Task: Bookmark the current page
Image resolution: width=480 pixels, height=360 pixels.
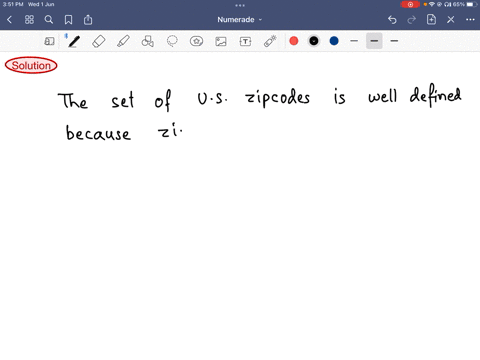Action: (68, 20)
